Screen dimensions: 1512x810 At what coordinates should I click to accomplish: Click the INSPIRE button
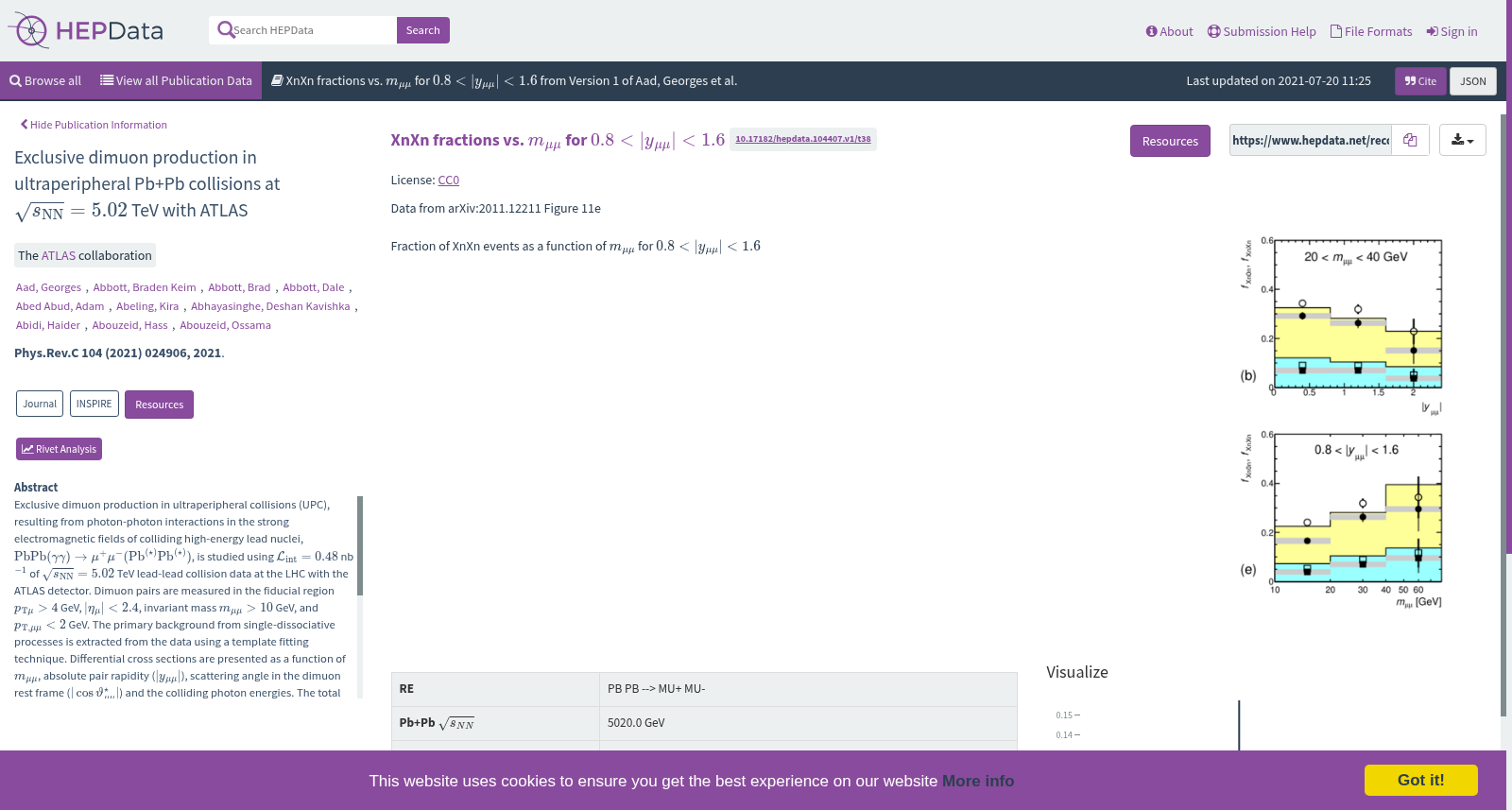[94, 404]
